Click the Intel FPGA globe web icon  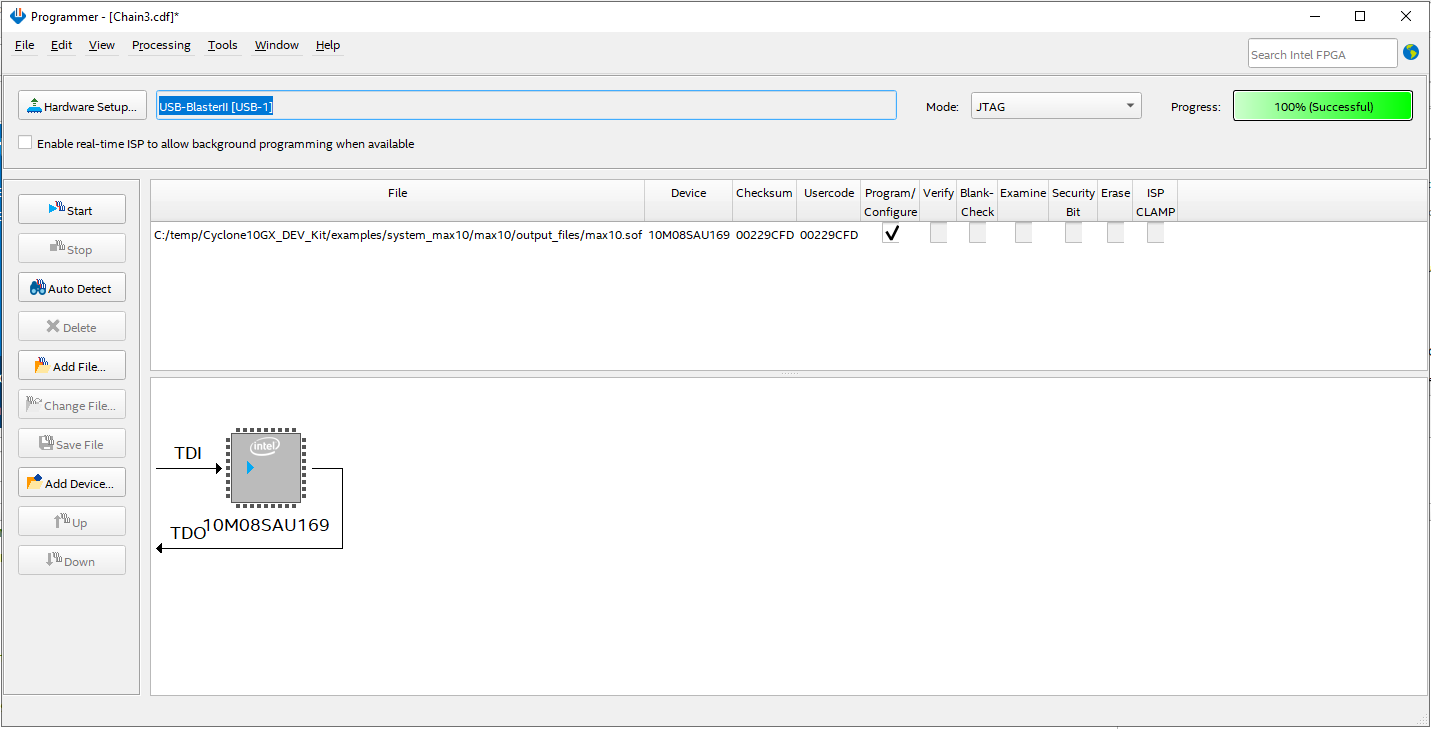tap(1411, 53)
